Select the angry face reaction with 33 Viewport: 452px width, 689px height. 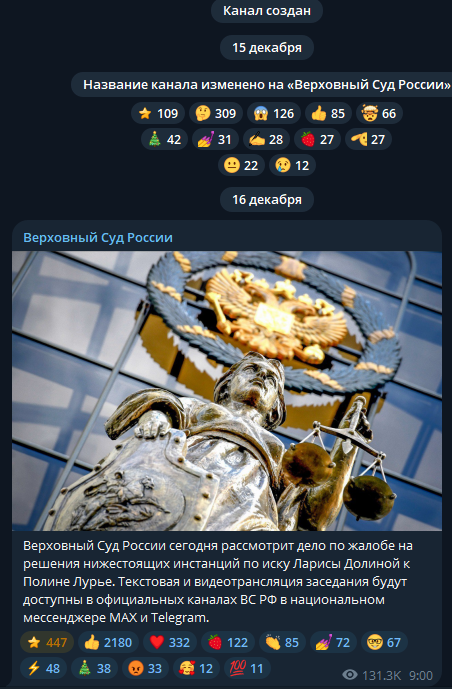(x=145, y=668)
